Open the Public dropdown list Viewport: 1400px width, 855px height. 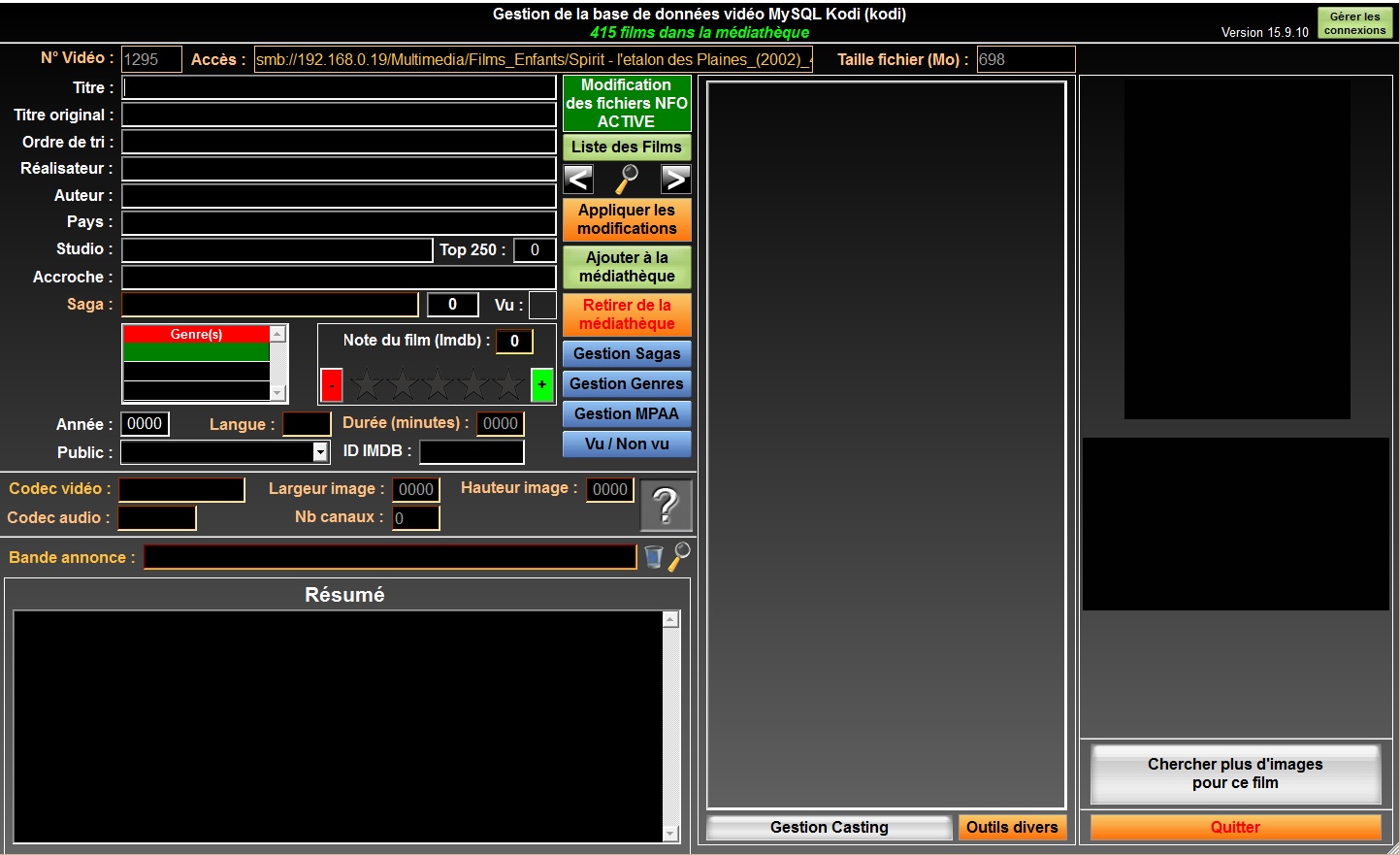click(320, 452)
